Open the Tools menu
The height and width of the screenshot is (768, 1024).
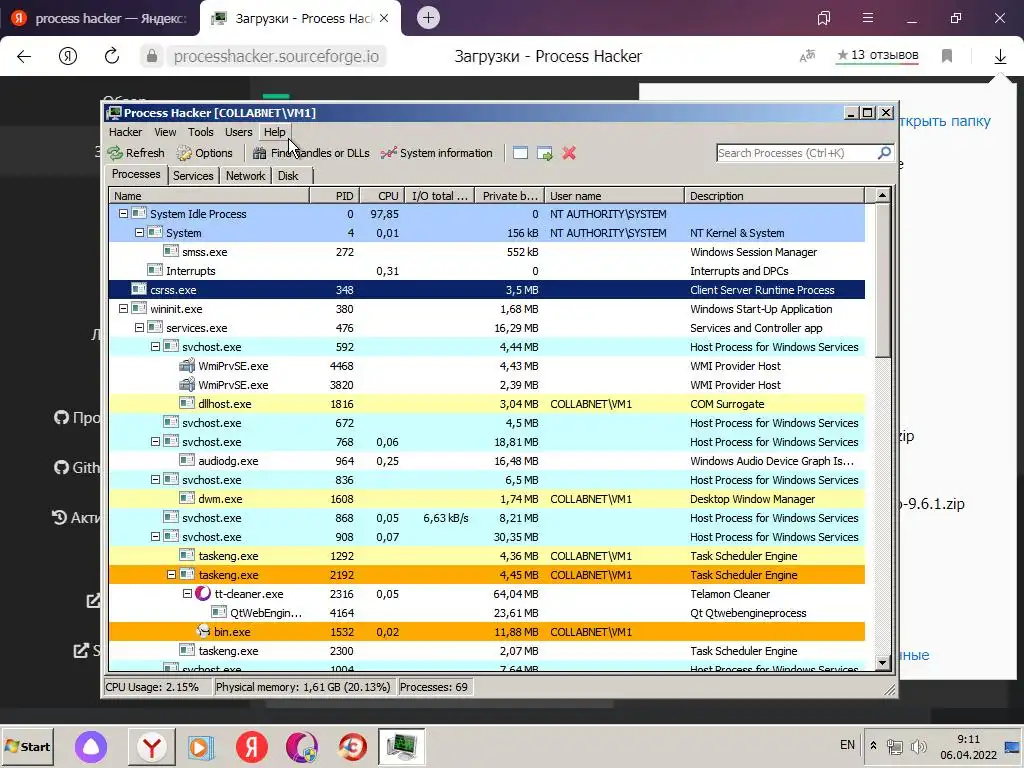(200, 132)
